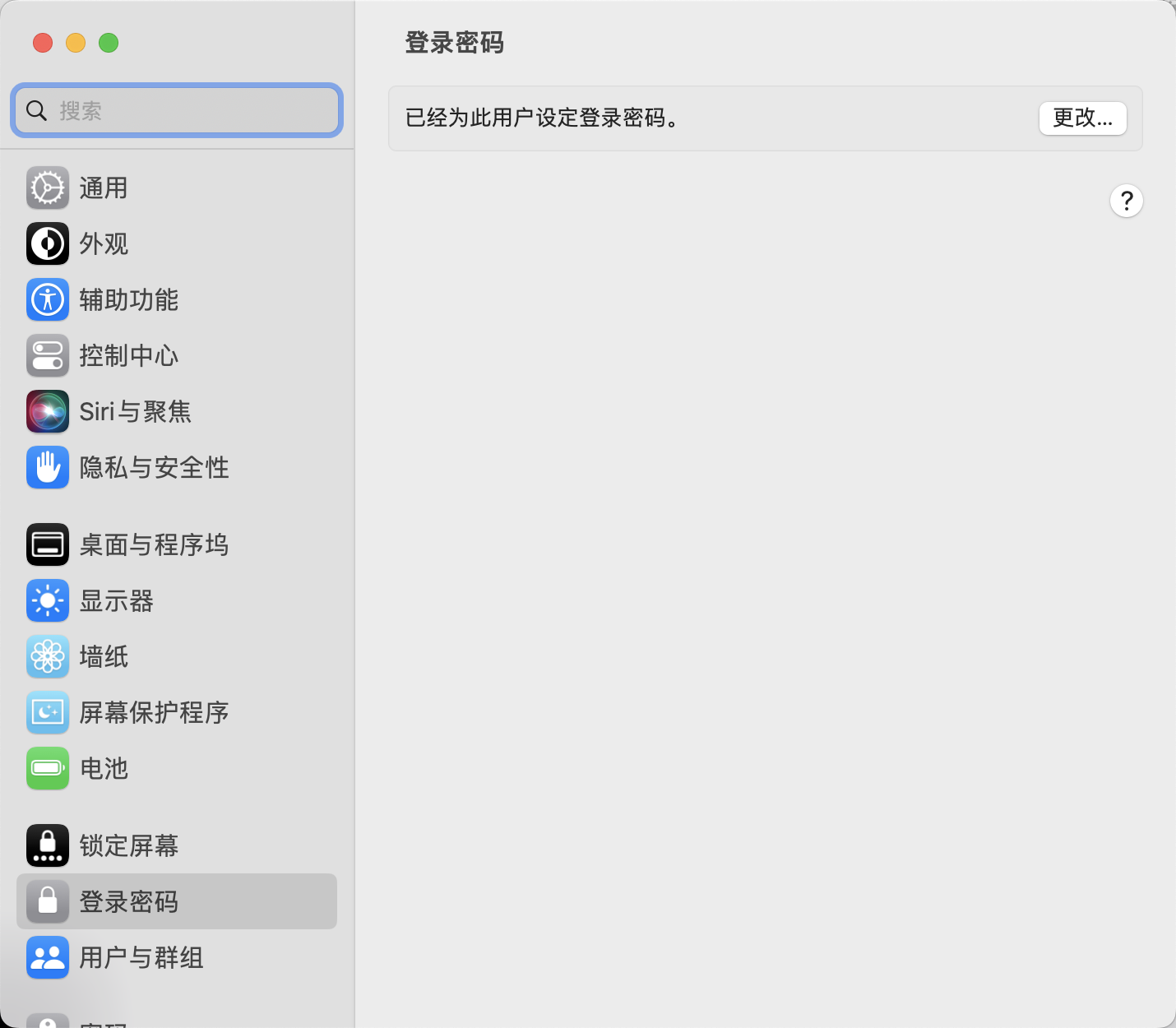Click 更改… to change login password
The image size is (1176, 1028).
click(x=1083, y=118)
